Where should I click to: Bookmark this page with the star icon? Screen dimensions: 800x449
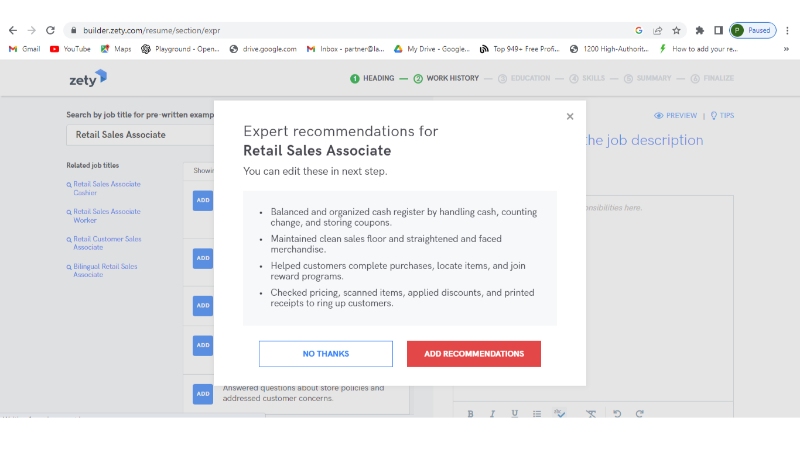[677, 30]
